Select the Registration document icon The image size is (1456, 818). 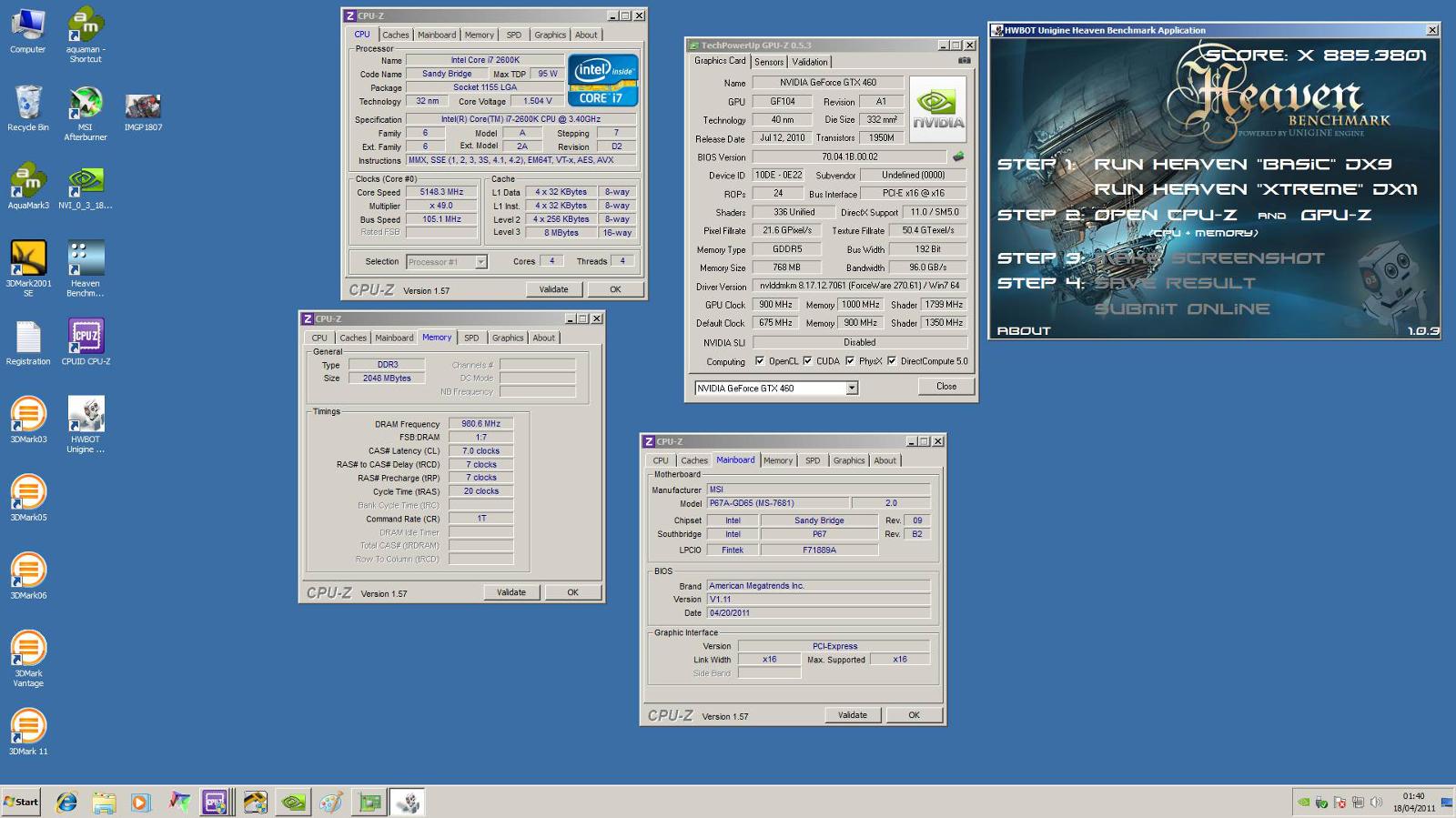(28, 343)
